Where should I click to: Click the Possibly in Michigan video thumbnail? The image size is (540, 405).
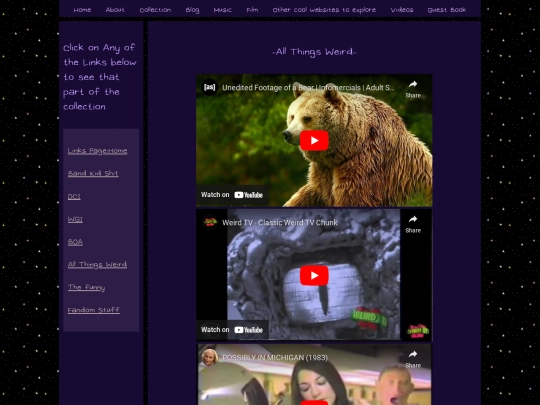pyautogui.click(x=314, y=375)
